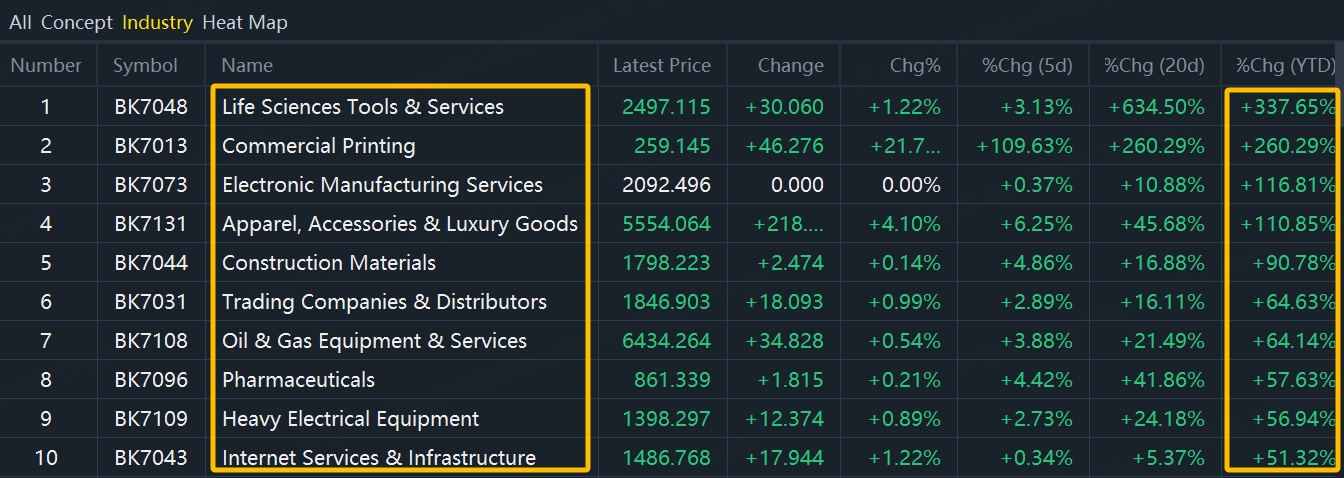Select the Industry tab
1344x478 pixels.
pos(157,22)
